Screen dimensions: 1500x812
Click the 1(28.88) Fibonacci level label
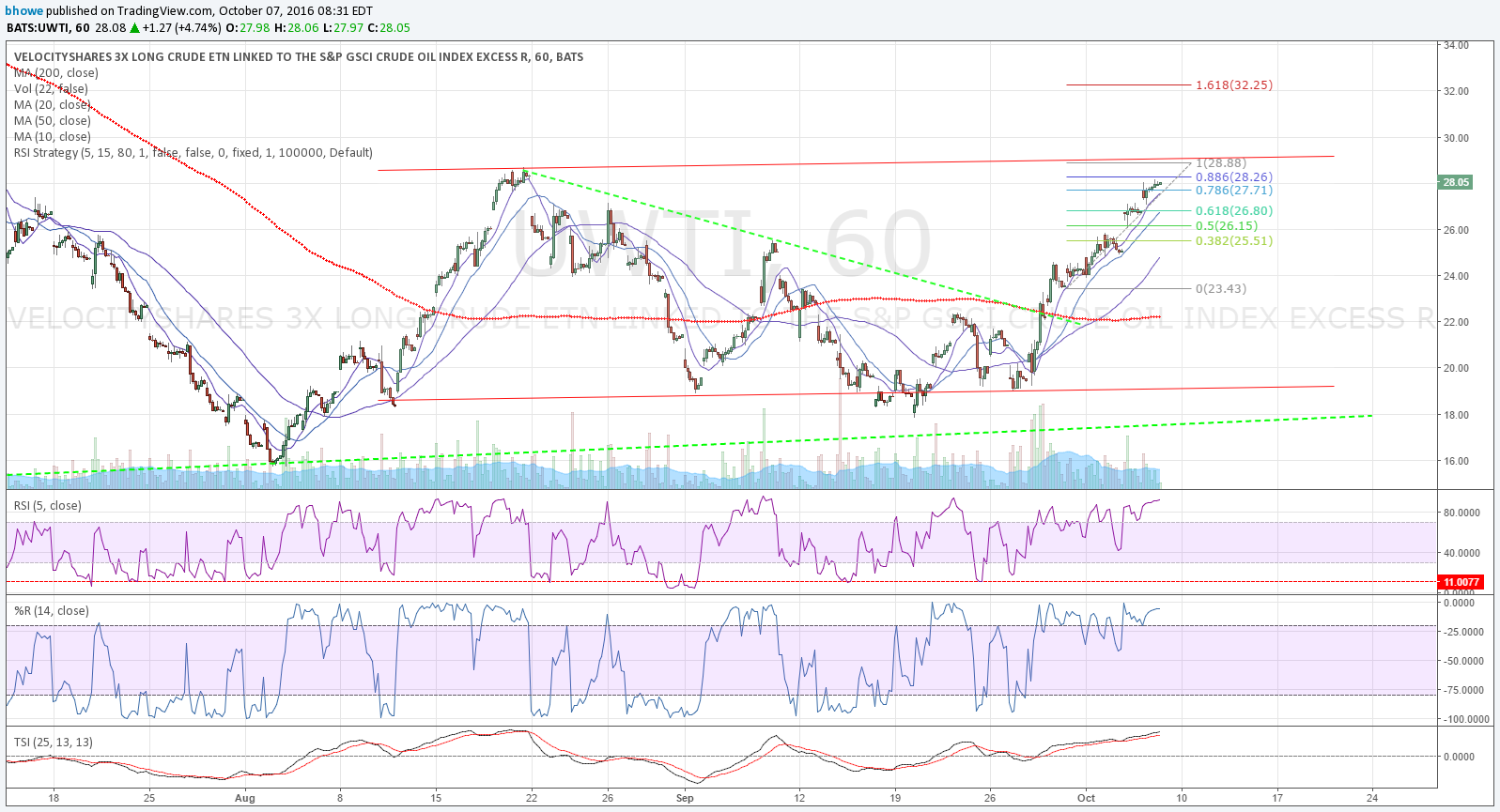tap(1221, 163)
